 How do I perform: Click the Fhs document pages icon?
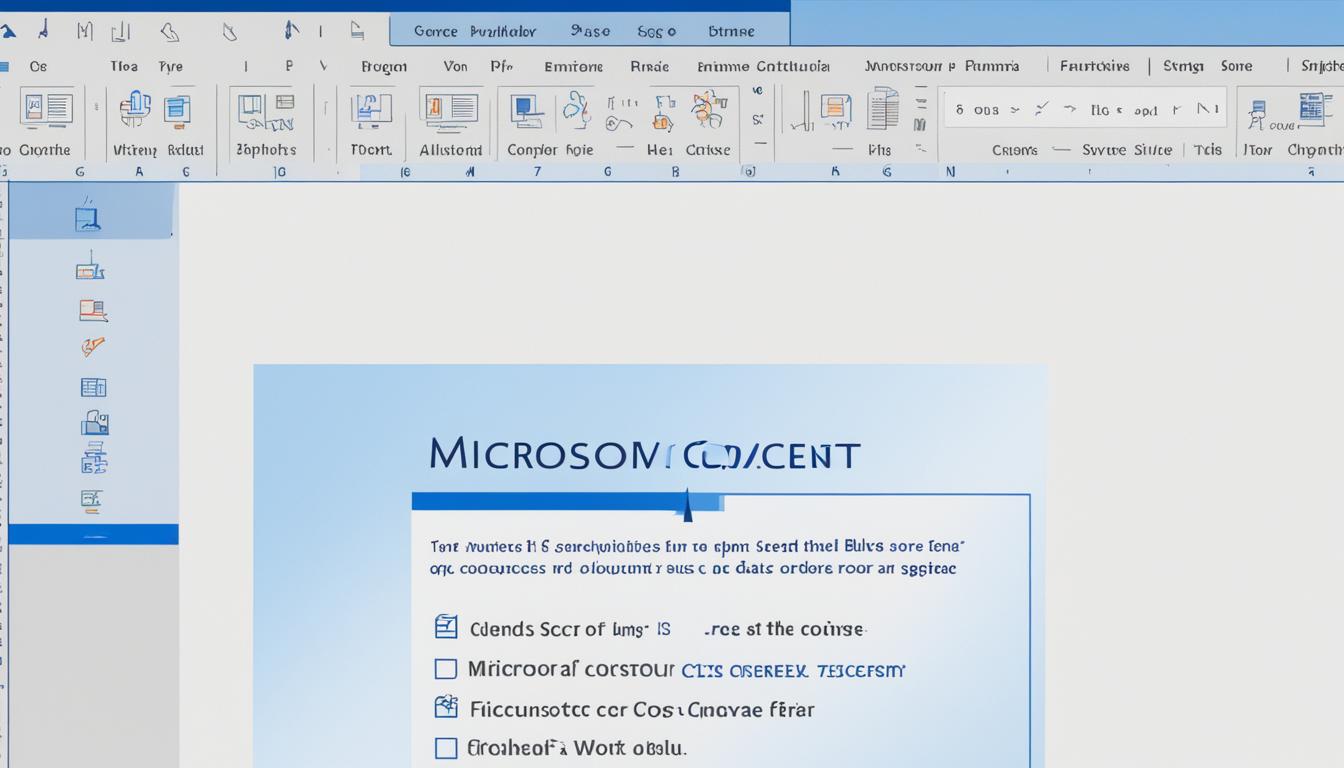click(882, 108)
